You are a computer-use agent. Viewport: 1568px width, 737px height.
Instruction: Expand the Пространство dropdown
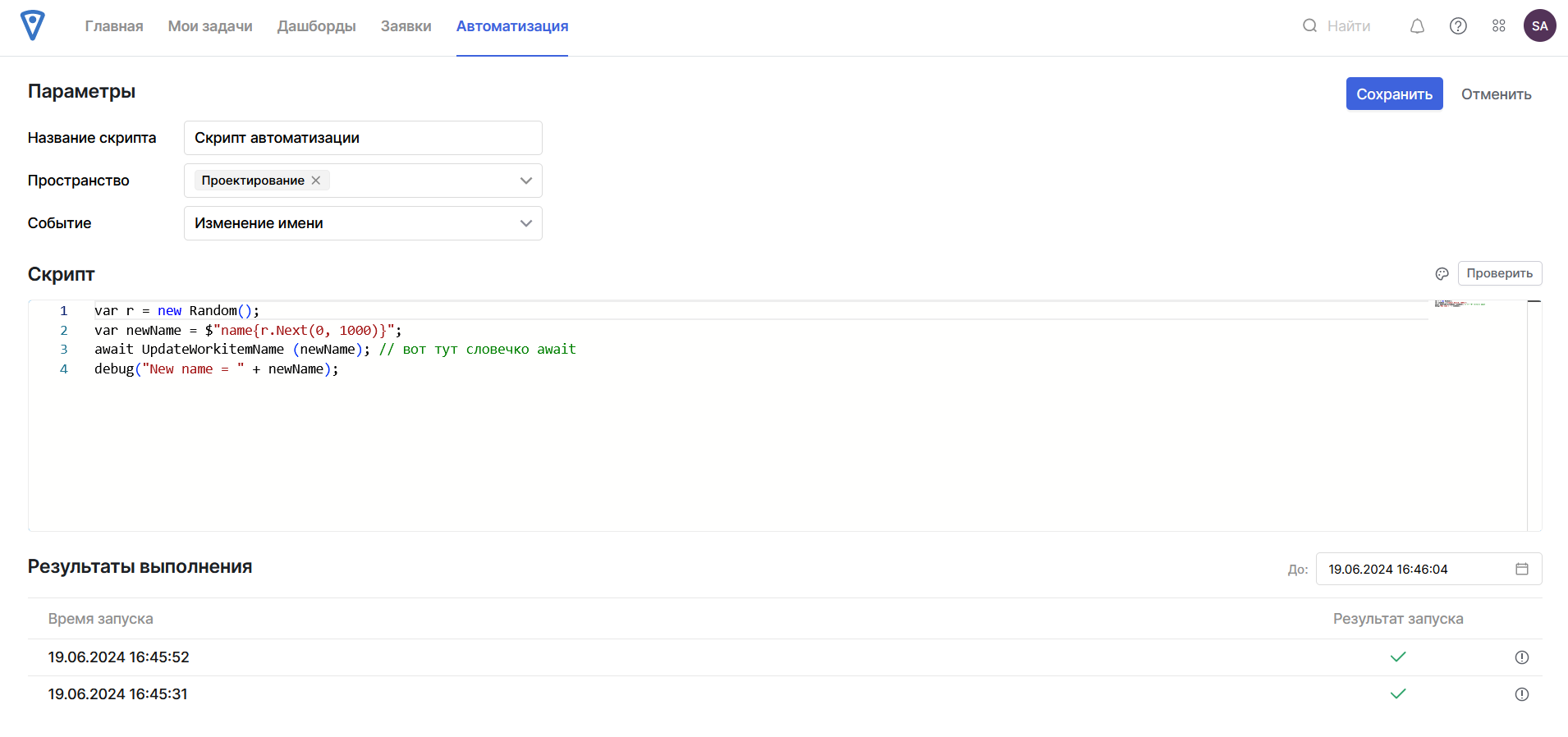point(525,181)
